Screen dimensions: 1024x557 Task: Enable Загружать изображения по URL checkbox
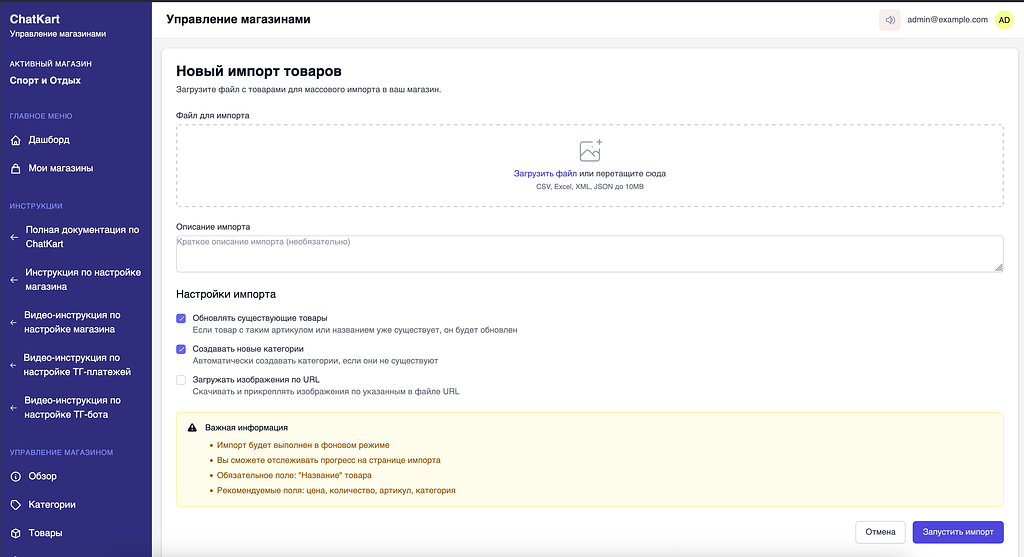click(x=181, y=380)
